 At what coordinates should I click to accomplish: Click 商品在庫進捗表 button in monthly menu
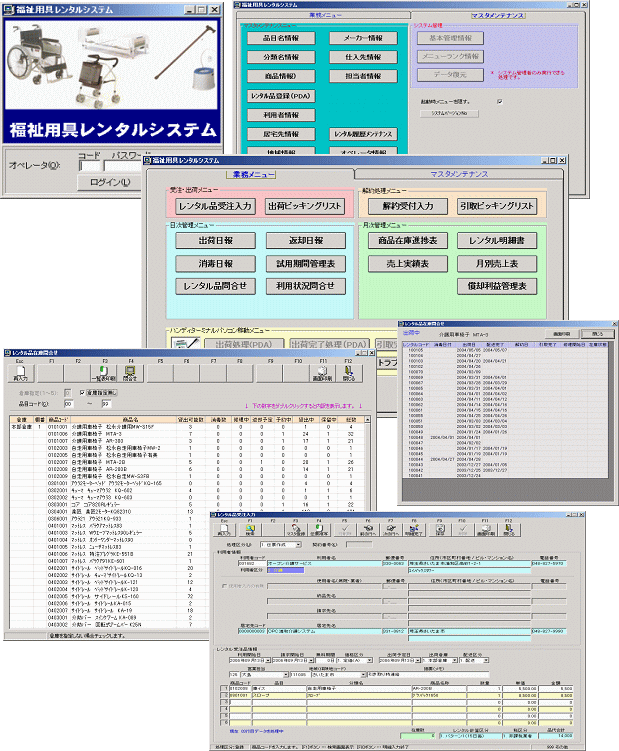[408, 240]
